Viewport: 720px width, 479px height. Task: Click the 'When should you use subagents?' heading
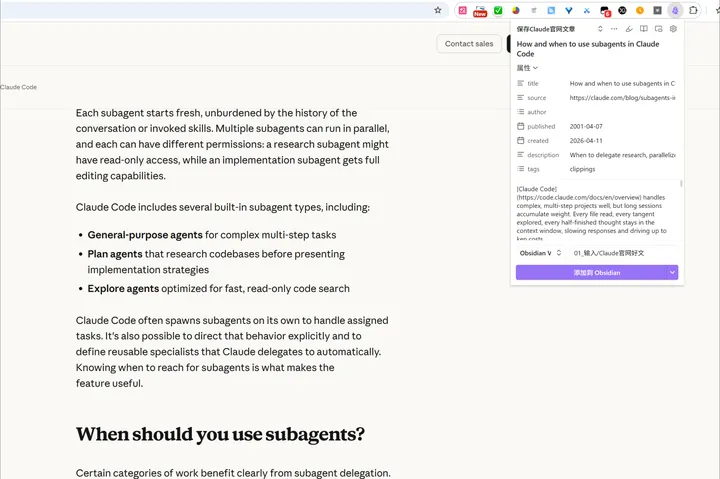tap(220, 434)
